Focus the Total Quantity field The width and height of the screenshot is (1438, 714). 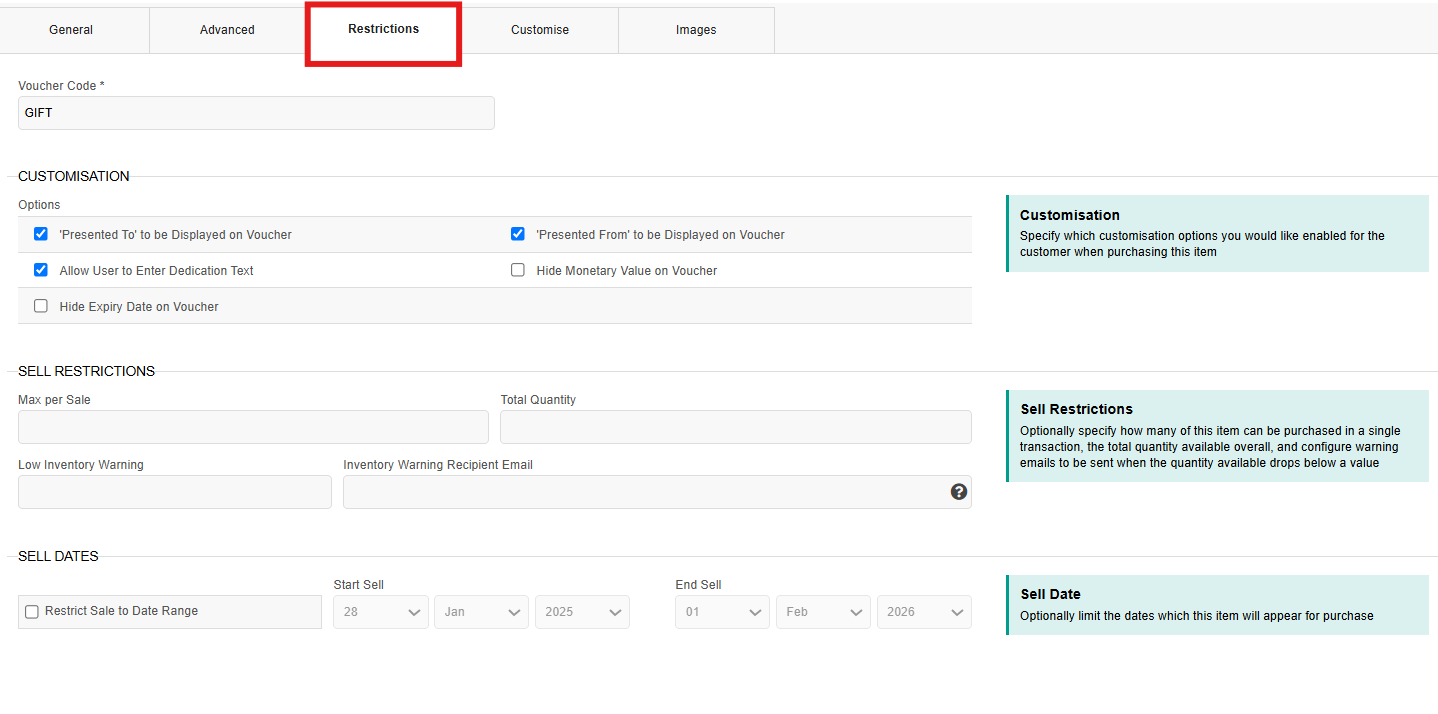[736, 427]
